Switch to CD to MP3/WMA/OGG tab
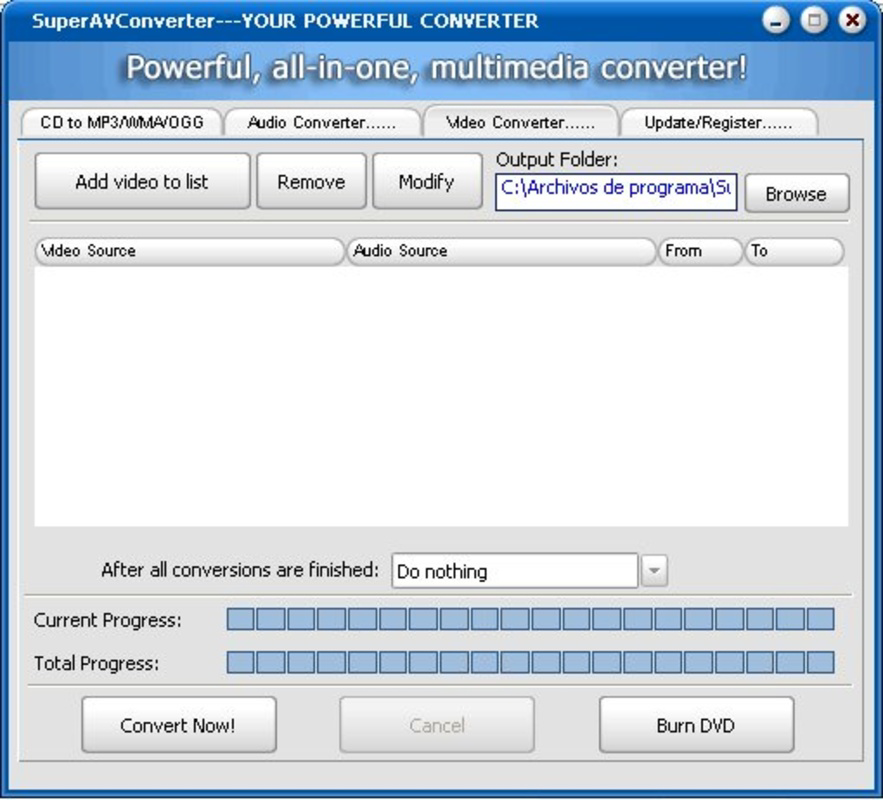Image resolution: width=883 pixels, height=800 pixels. [122, 122]
